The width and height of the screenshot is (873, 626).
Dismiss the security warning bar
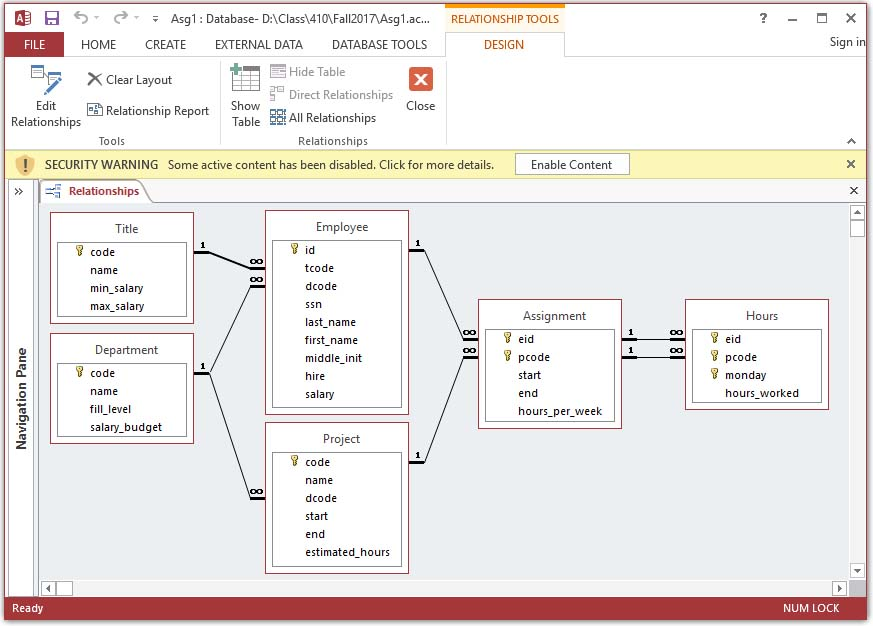(x=851, y=164)
